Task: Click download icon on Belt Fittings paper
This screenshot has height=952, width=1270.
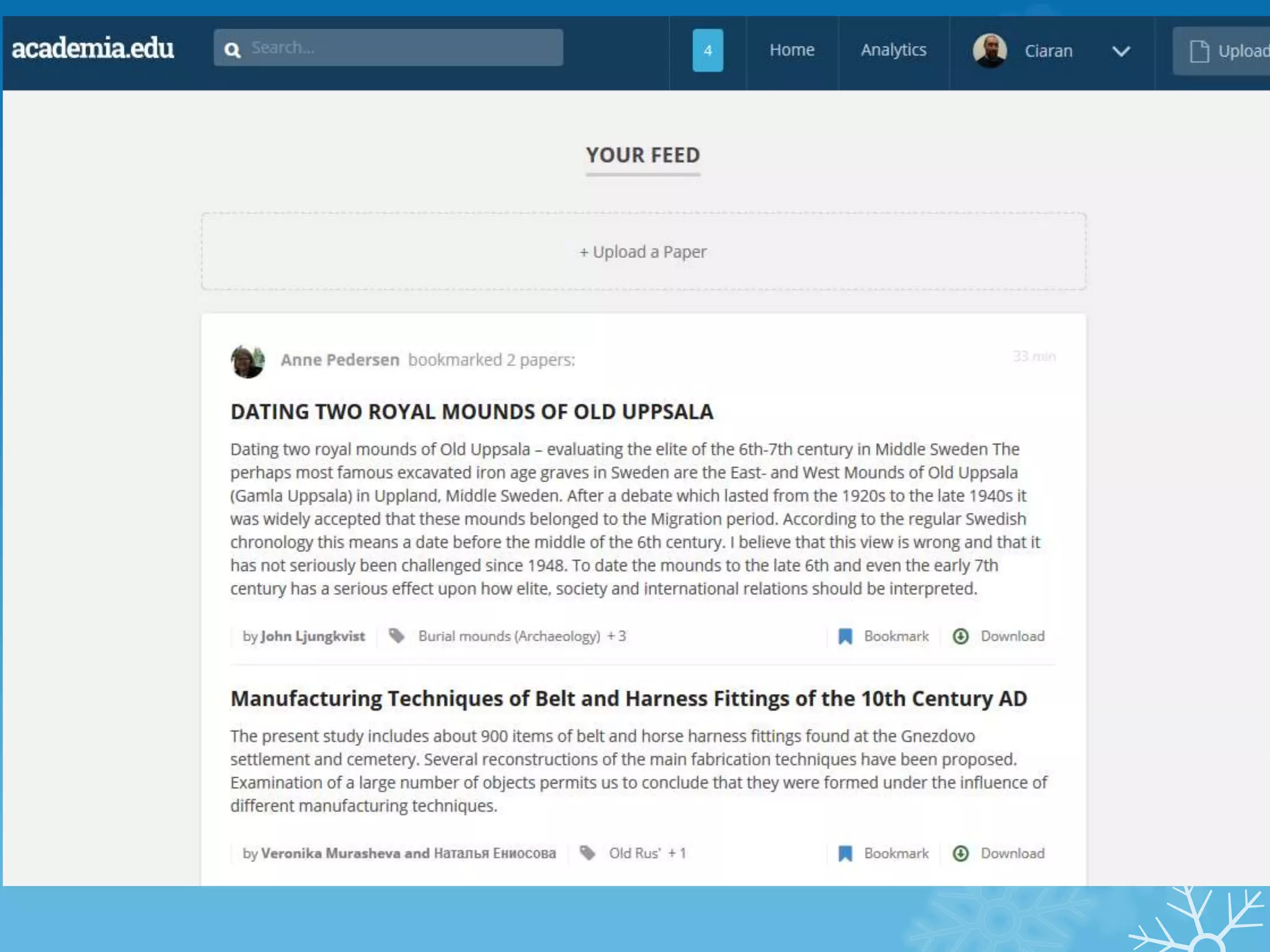Action: pos(961,853)
